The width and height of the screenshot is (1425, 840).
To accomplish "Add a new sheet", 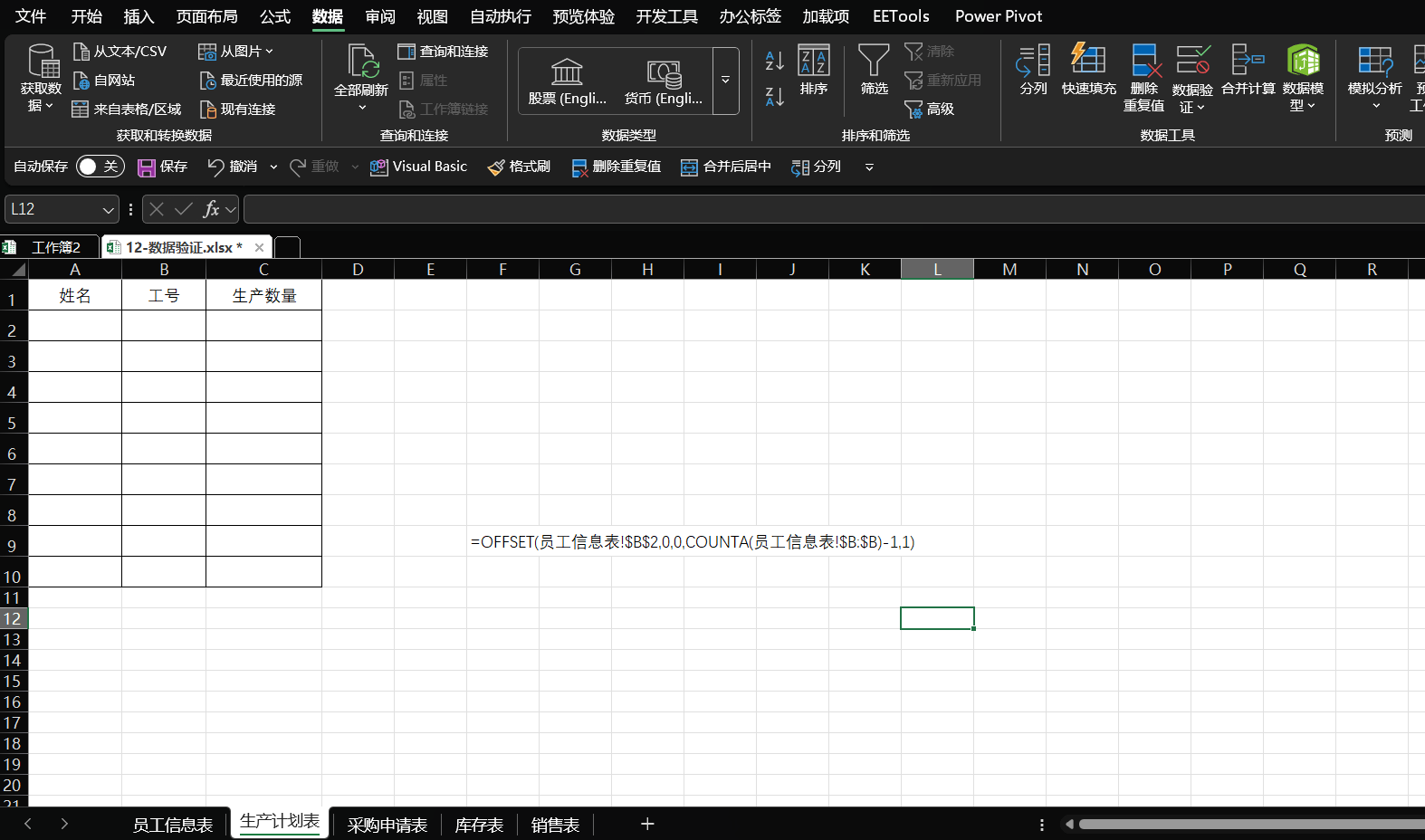I will pos(647,824).
